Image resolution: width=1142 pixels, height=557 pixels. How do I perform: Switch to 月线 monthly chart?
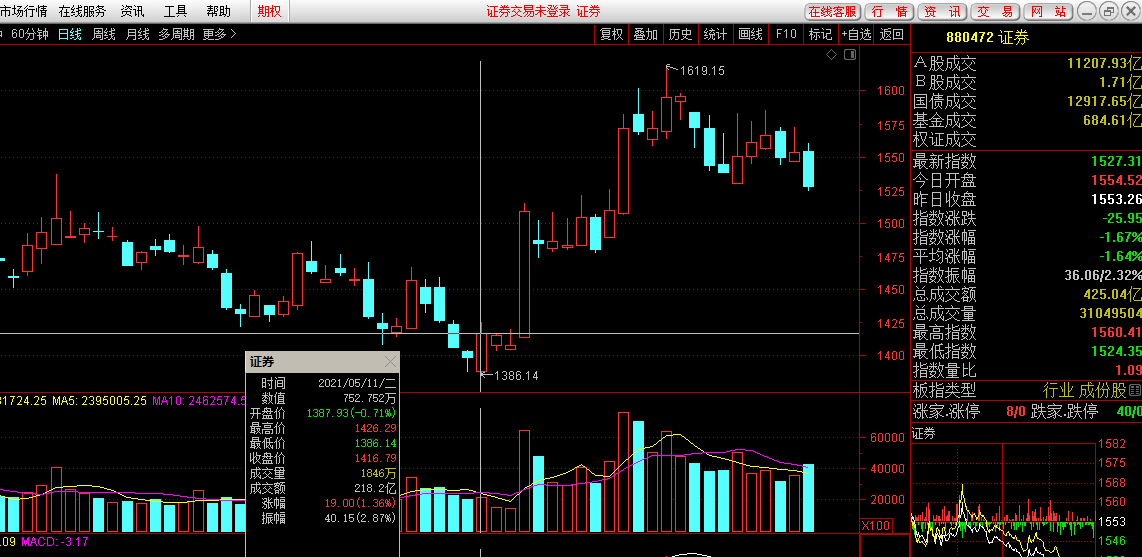[137, 34]
